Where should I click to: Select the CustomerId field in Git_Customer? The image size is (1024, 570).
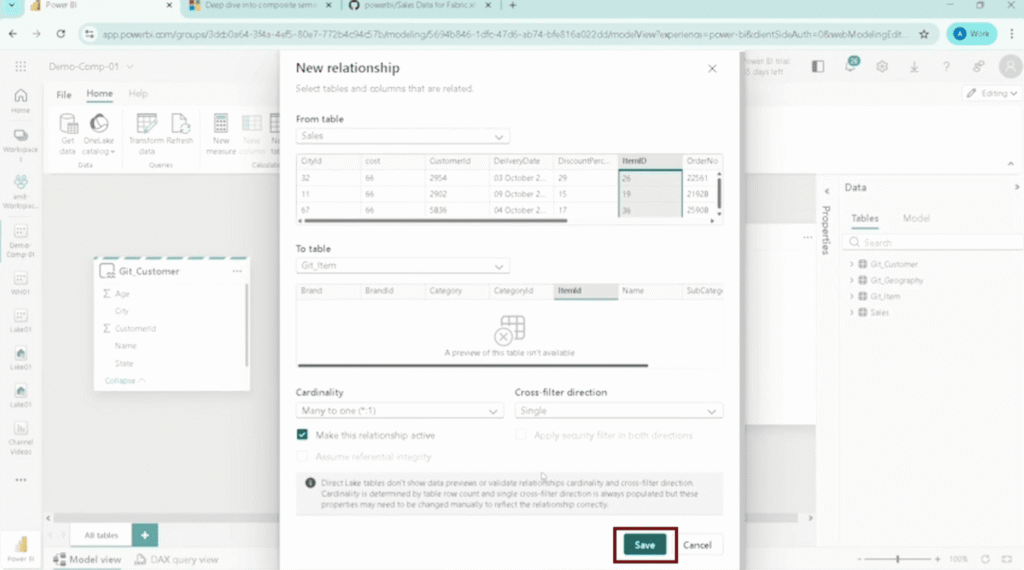click(x=136, y=328)
